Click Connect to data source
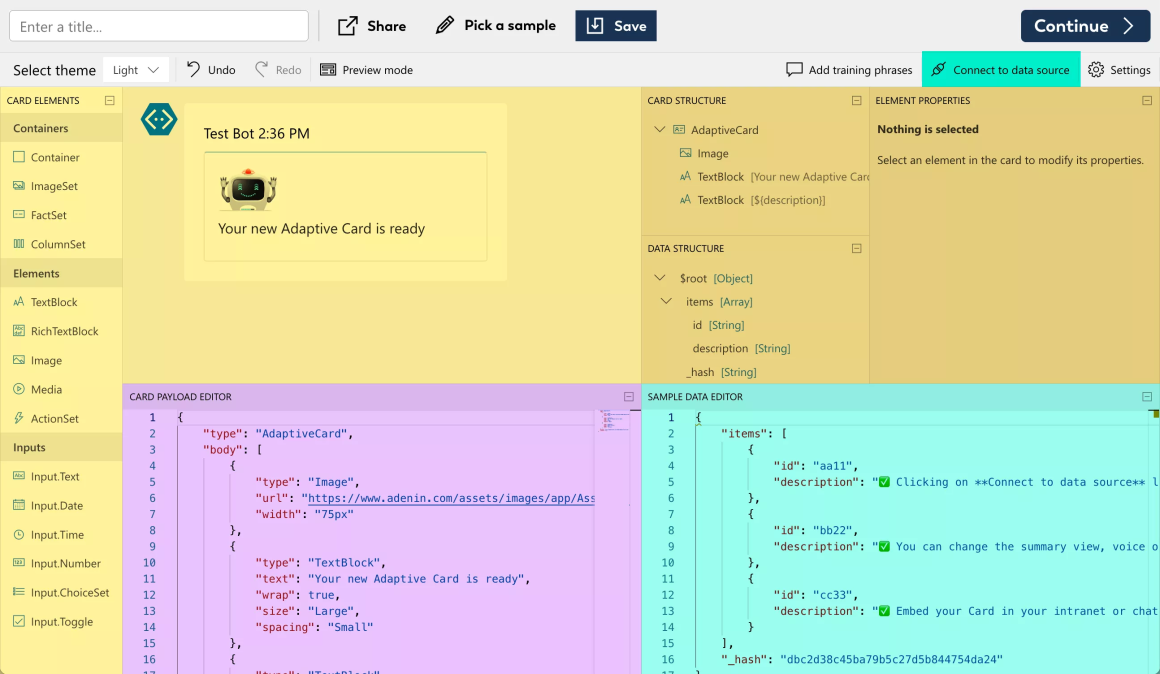 [1001, 70]
